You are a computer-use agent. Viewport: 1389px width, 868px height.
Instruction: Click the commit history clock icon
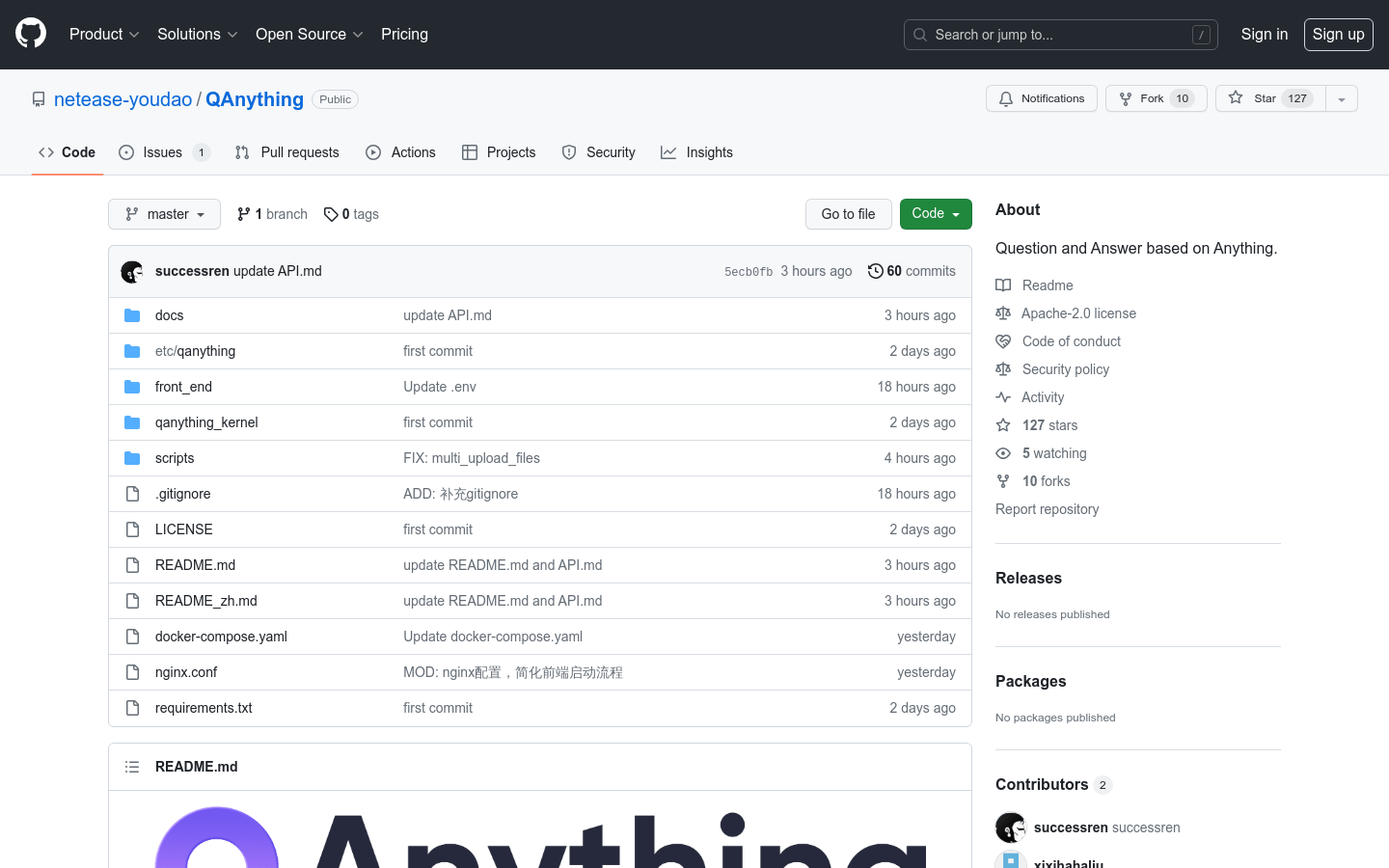coord(875,271)
